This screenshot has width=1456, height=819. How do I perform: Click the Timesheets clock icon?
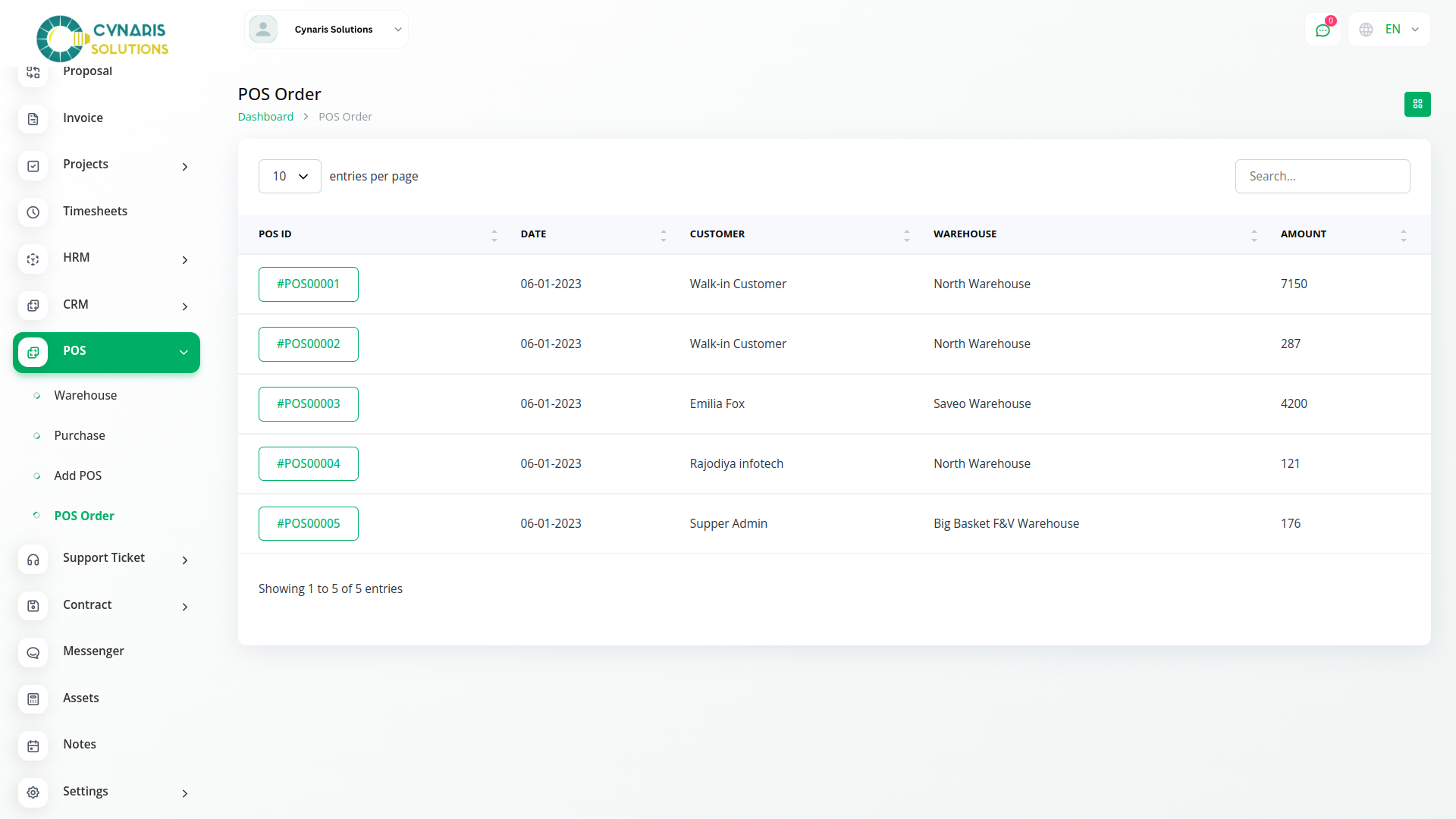33,212
